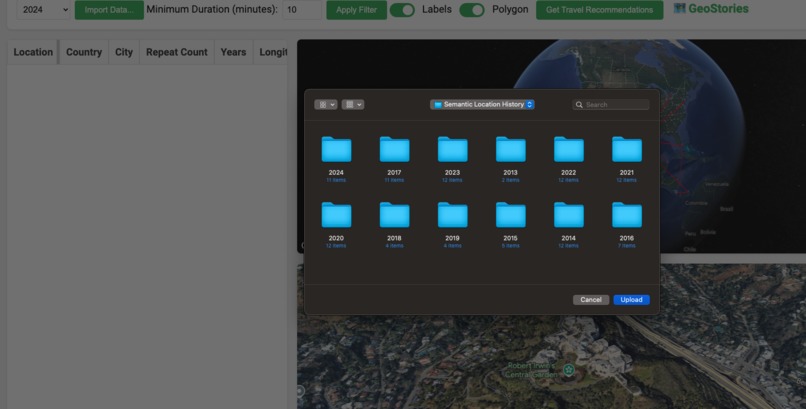Open the 2016 folder

627,215
